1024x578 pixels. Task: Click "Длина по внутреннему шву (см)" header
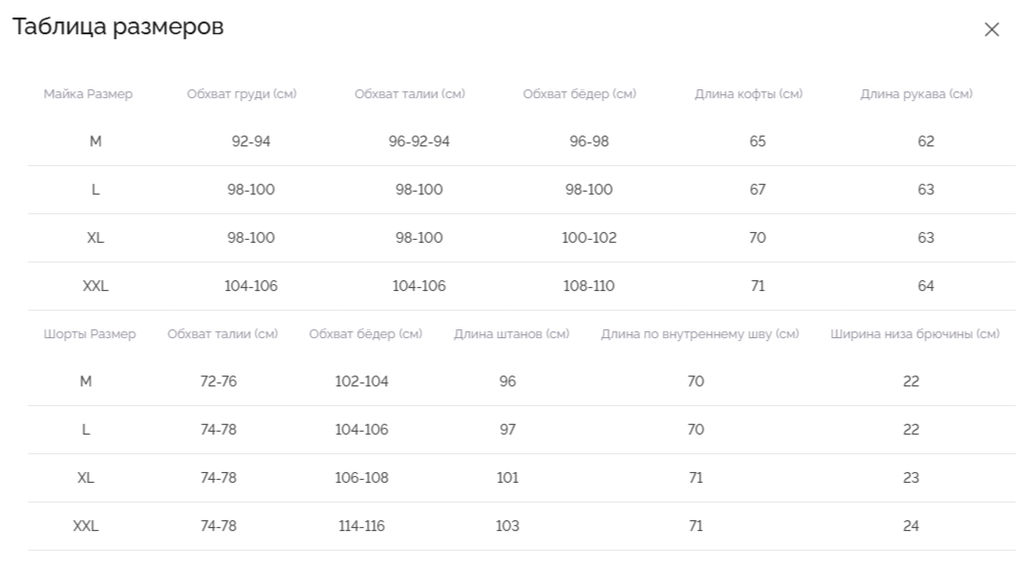pos(700,334)
